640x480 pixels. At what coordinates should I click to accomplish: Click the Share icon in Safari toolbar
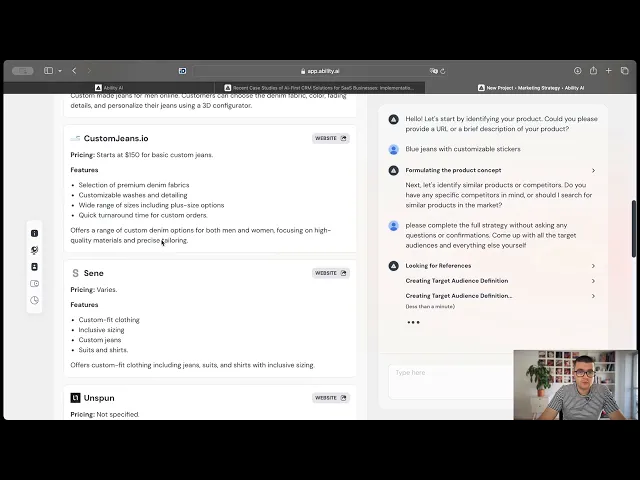[x=593, y=71]
